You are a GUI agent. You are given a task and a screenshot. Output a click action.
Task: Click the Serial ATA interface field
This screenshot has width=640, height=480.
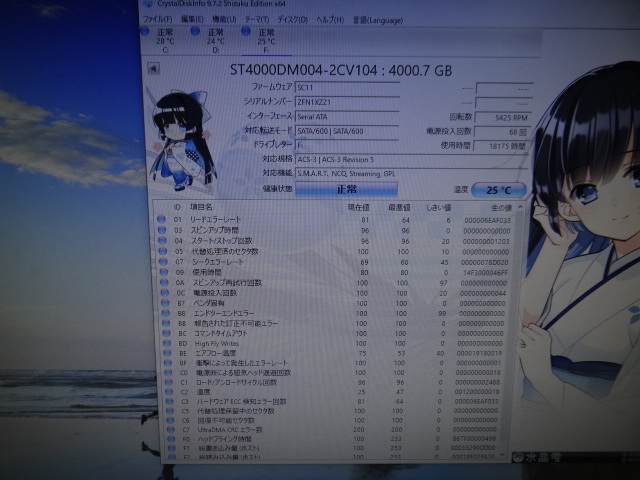(347, 116)
